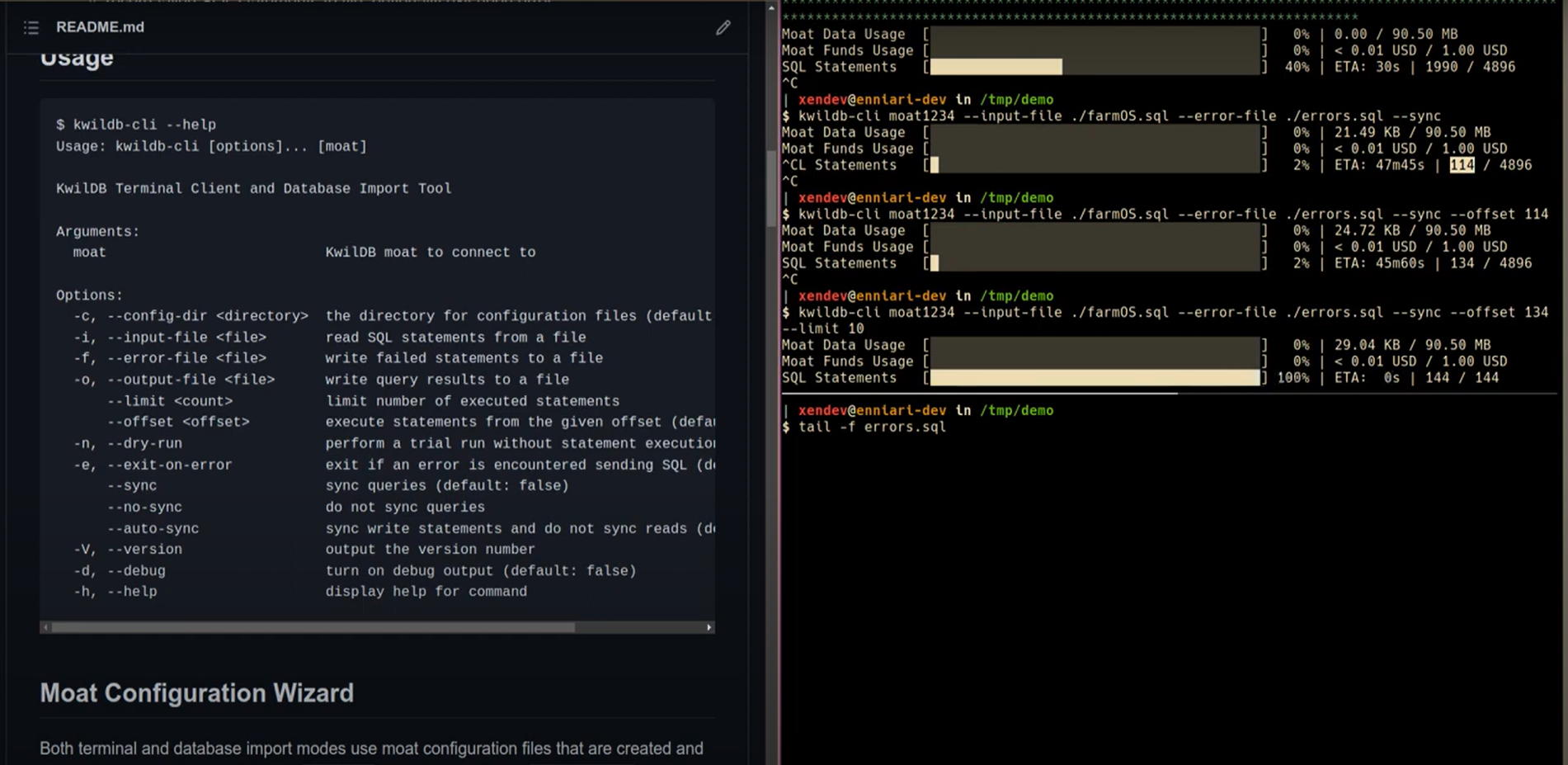Click the "Both terminal and database import modes" paragraph
This screenshot has height=765, width=1568.
(x=372, y=748)
